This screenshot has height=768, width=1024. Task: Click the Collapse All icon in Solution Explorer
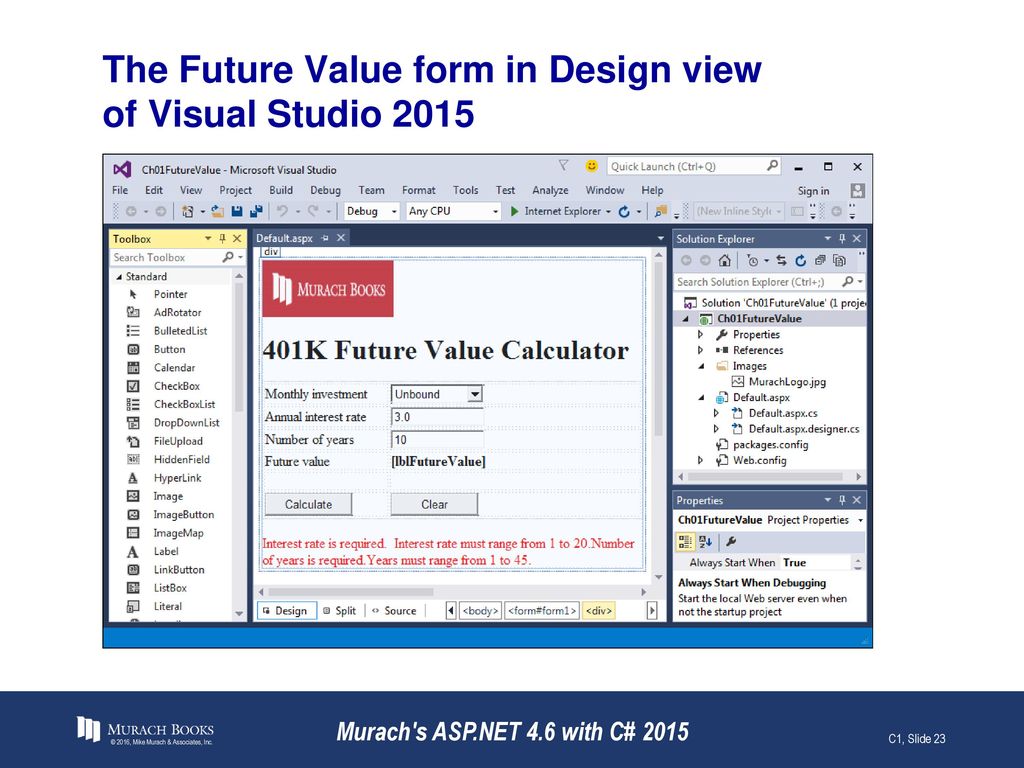click(x=820, y=261)
